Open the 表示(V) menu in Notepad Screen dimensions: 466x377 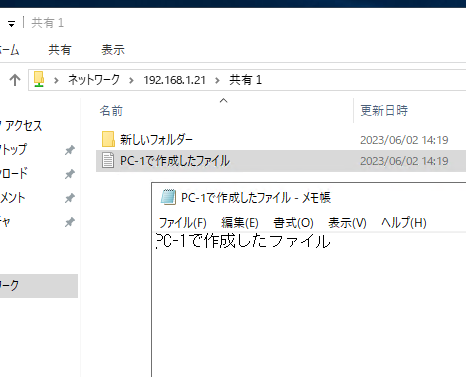(x=347, y=223)
